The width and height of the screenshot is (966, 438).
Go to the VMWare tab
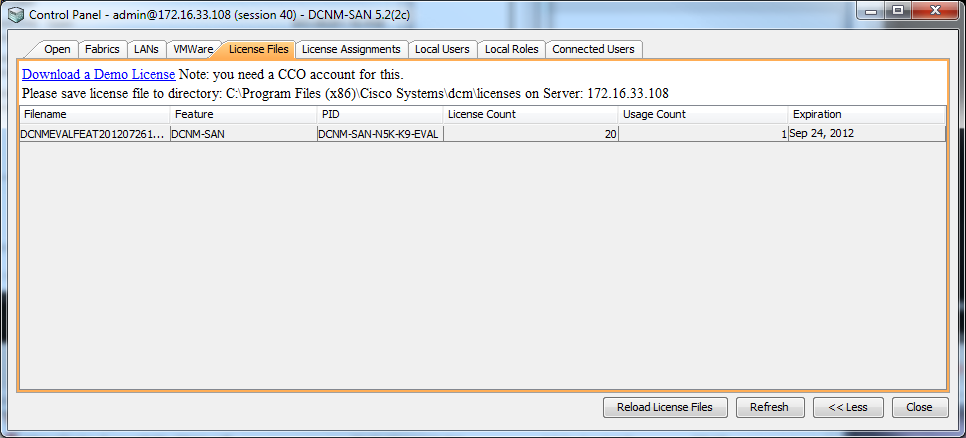pos(193,49)
